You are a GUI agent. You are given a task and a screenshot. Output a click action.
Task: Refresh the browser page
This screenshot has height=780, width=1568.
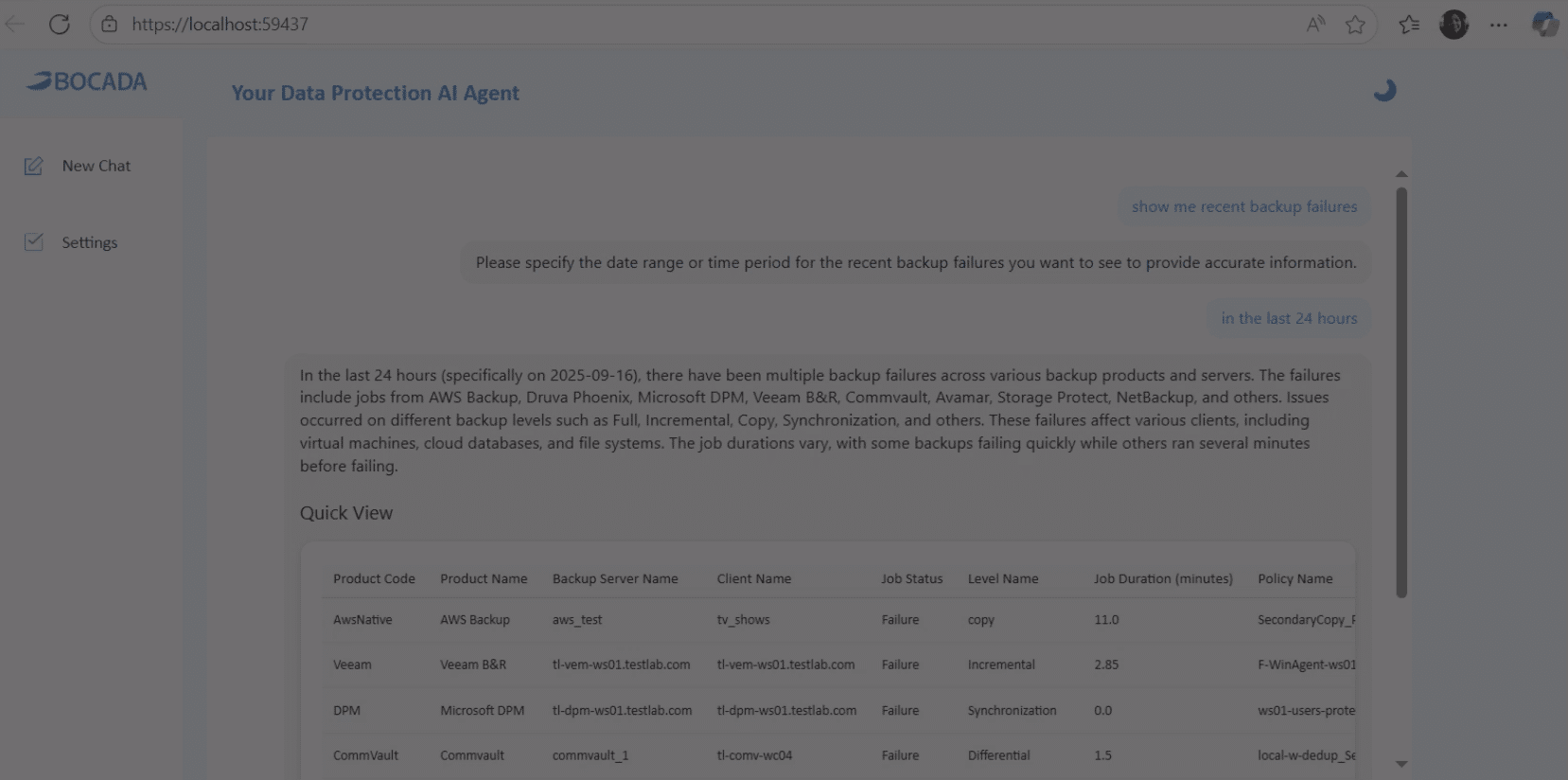click(x=60, y=25)
